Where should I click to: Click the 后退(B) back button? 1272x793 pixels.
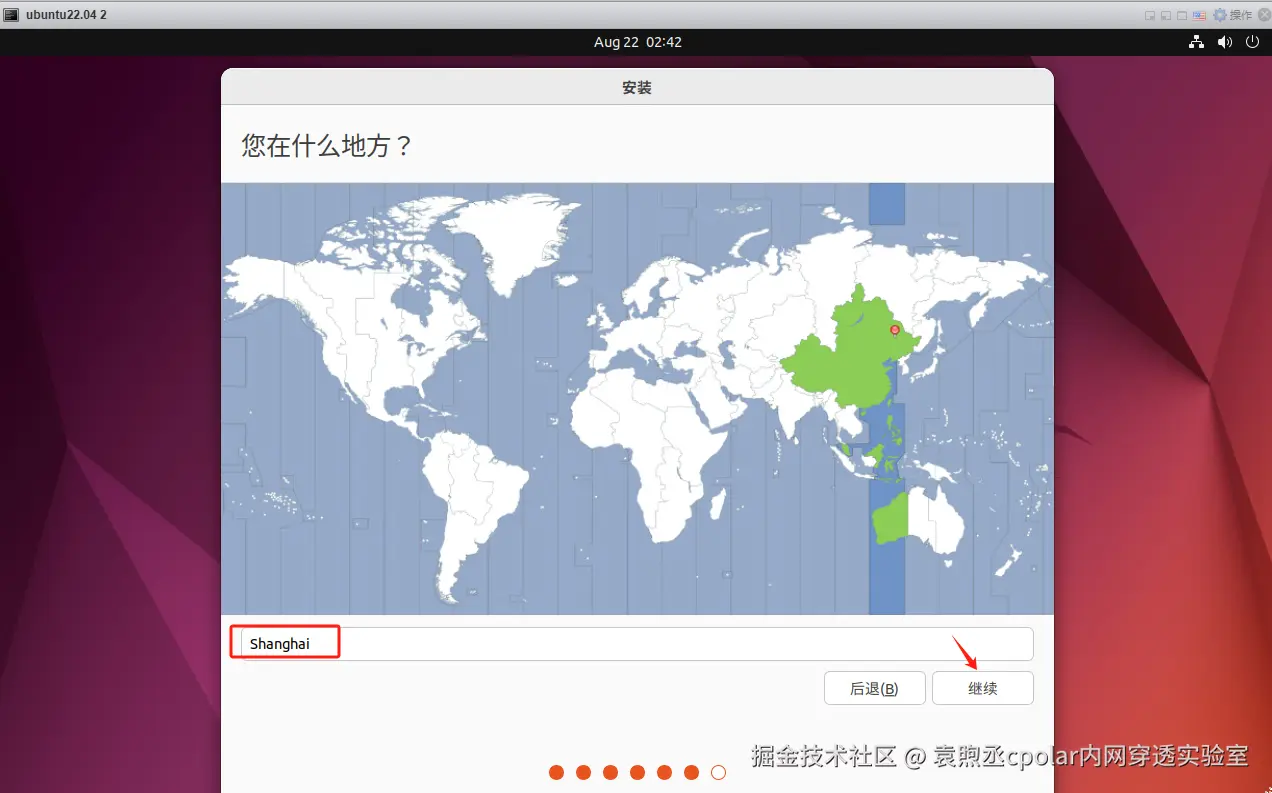874,688
